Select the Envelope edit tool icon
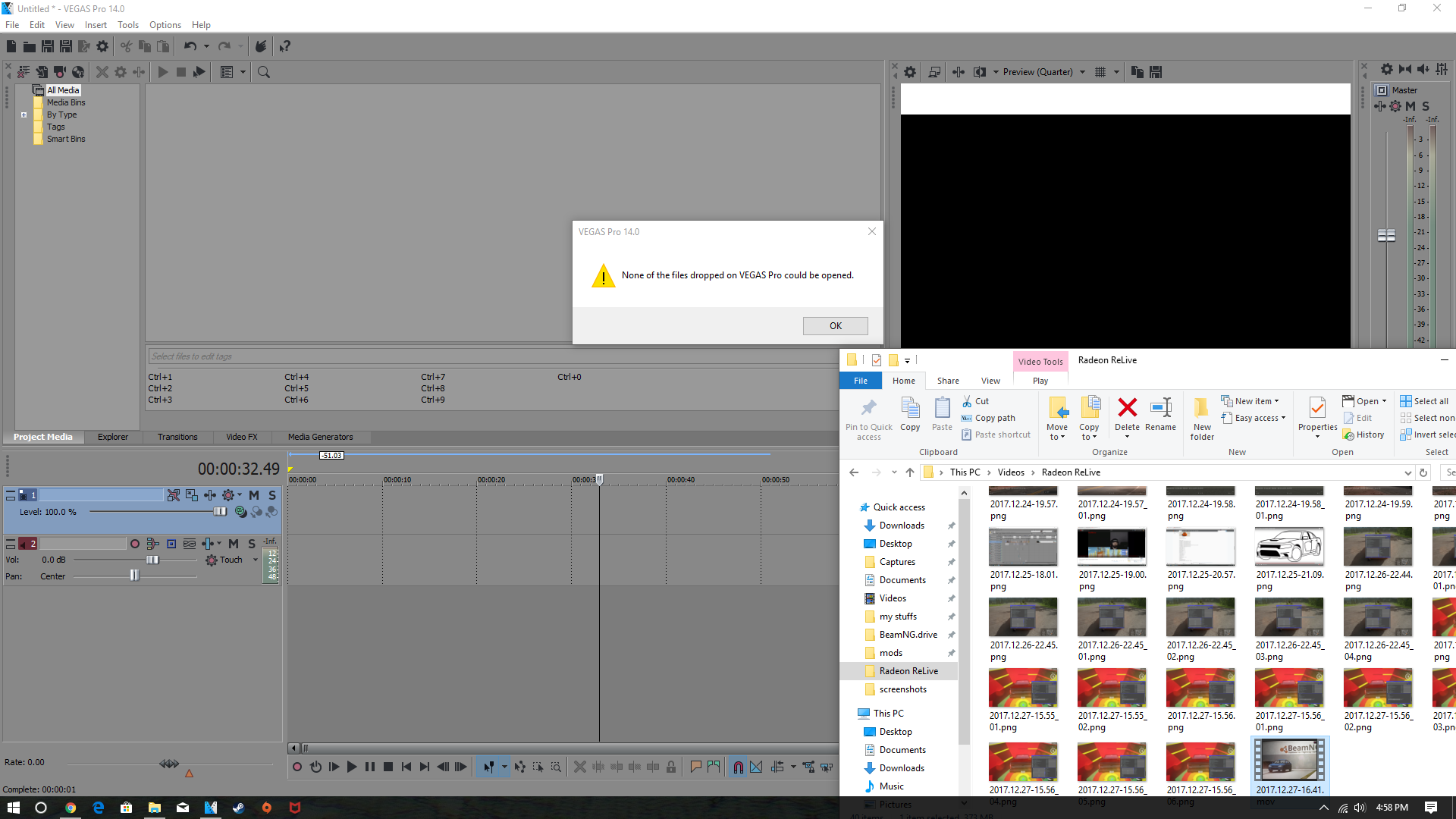The image size is (1456, 819). point(519,767)
